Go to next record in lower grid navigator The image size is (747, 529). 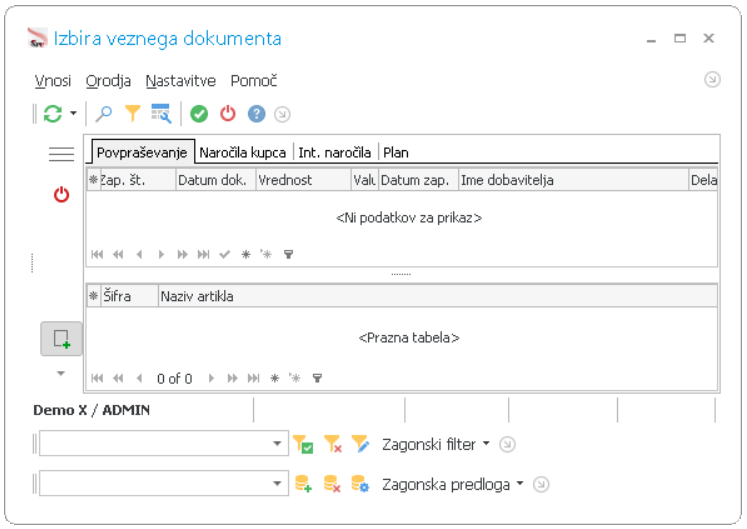211,378
